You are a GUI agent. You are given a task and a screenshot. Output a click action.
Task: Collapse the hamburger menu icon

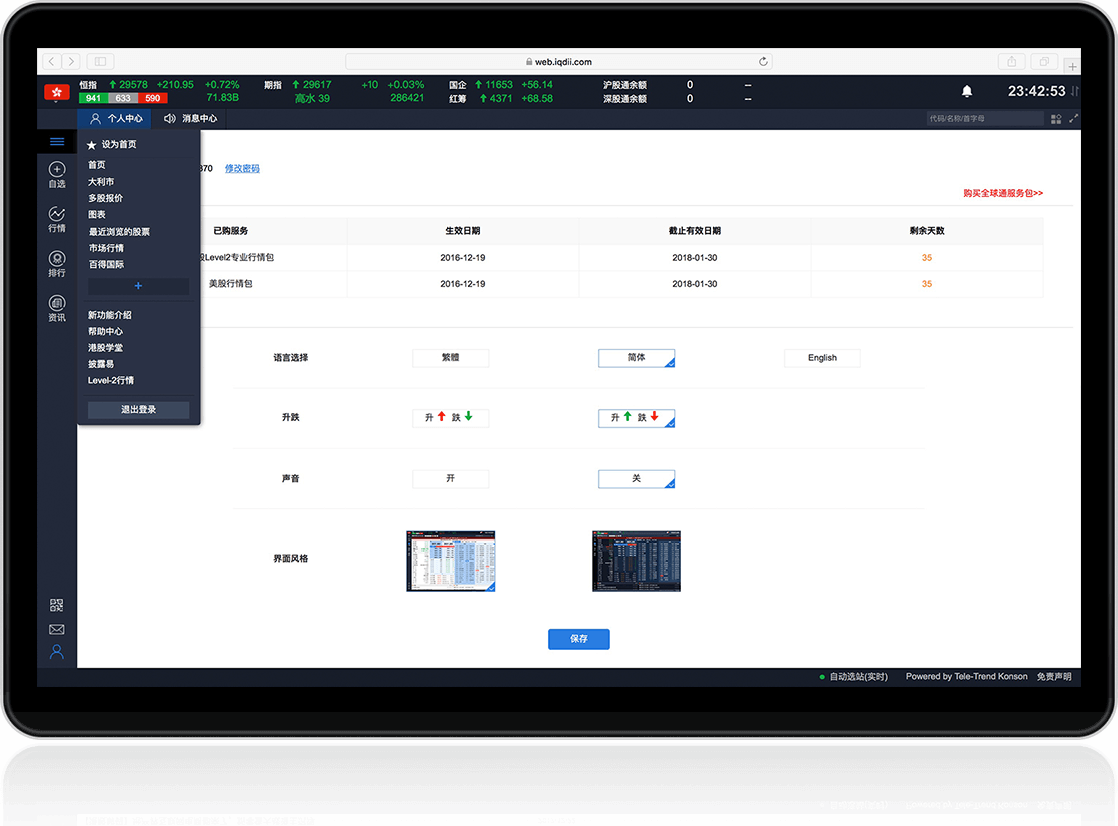[x=57, y=142]
